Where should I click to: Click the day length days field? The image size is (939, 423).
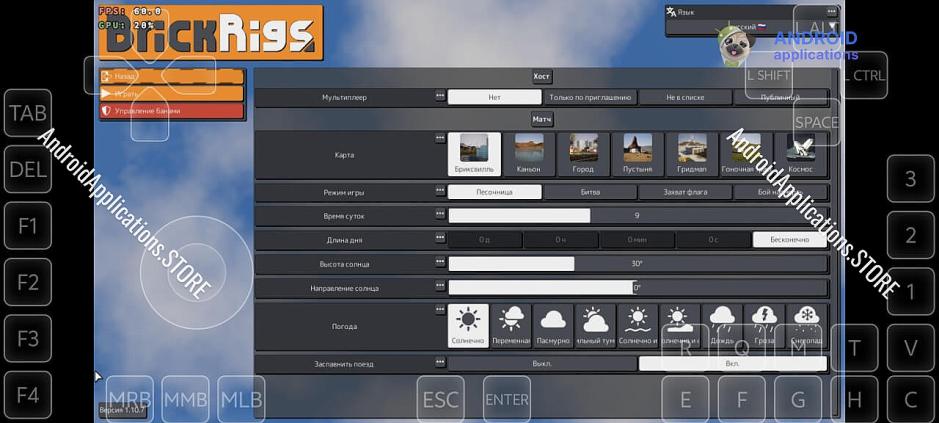[x=485, y=240]
